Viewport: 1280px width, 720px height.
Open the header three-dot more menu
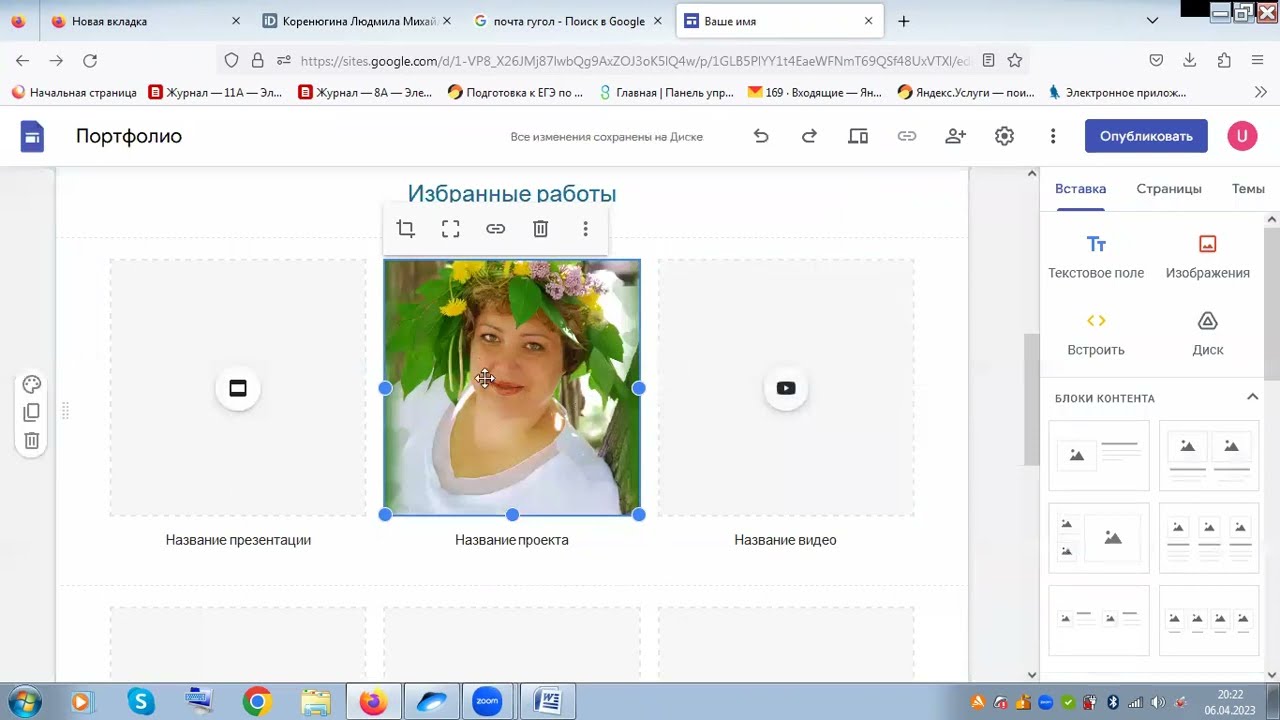pyautogui.click(x=1053, y=136)
